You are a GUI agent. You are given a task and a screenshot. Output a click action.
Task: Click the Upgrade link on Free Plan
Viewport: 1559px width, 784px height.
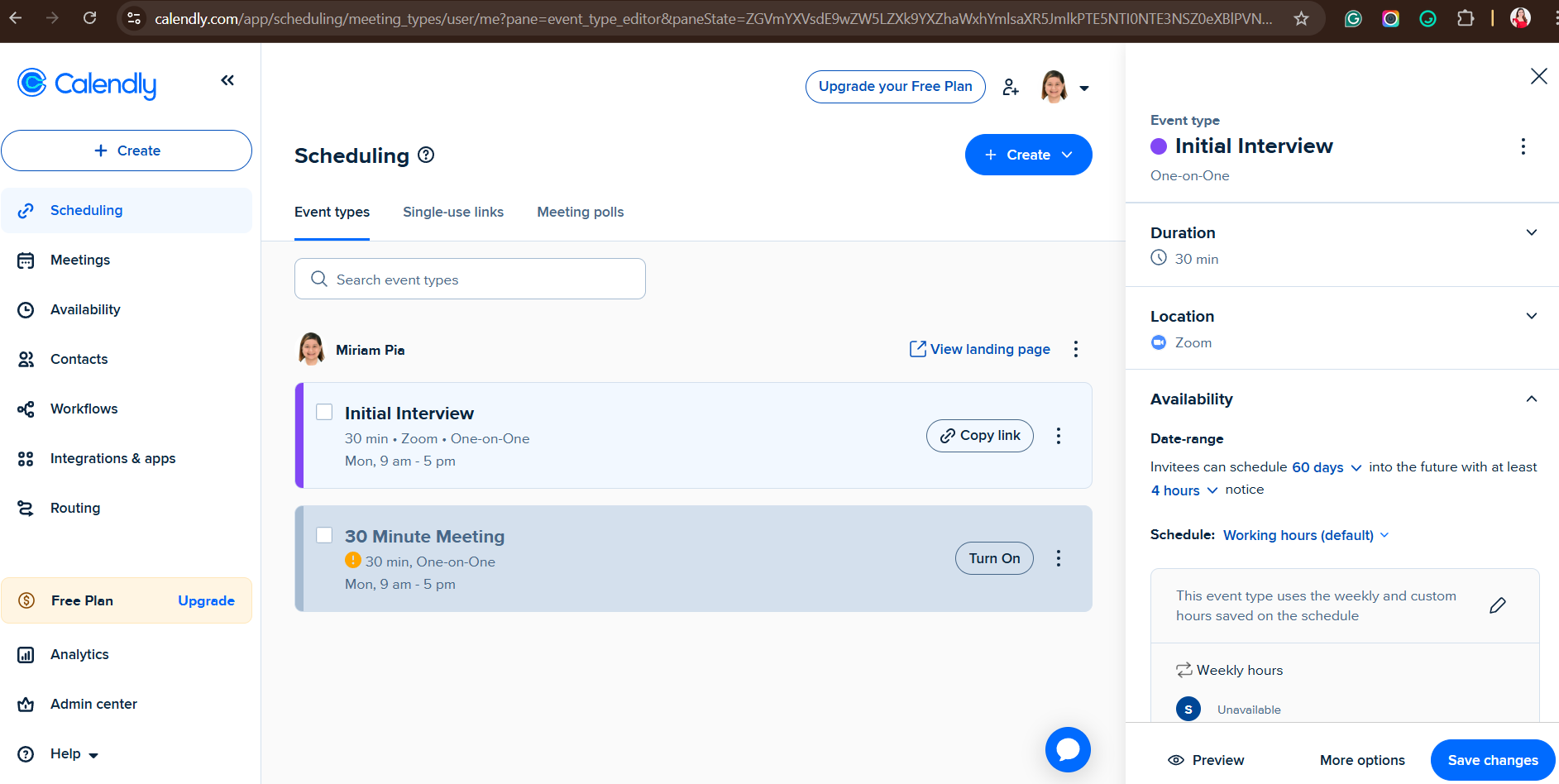(x=206, y=600)
